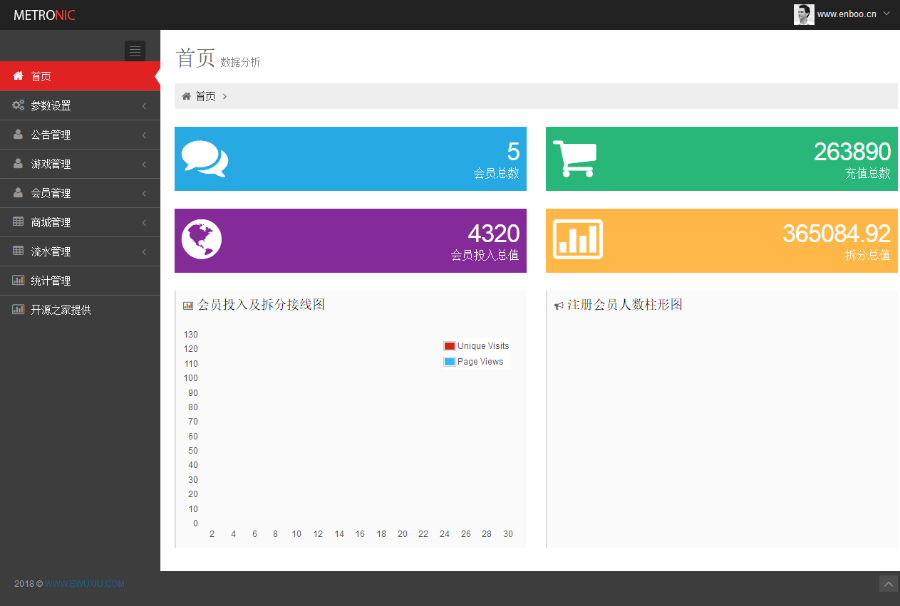
Task: Click the shopping cart icon on green card
Action: tap(575, 158)
